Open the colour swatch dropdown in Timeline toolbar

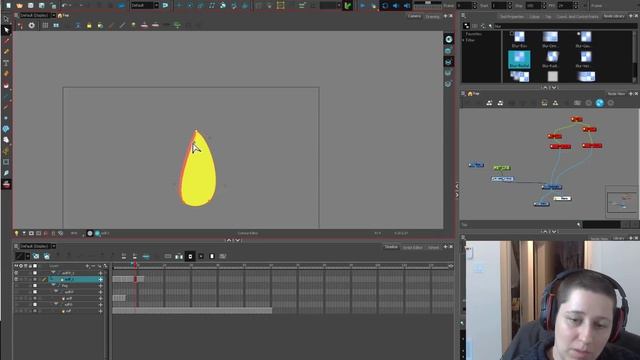point(28,256)
